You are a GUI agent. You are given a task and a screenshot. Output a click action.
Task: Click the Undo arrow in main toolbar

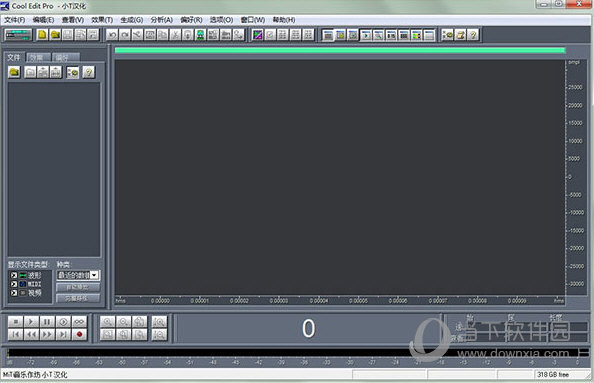pos(112,35)
